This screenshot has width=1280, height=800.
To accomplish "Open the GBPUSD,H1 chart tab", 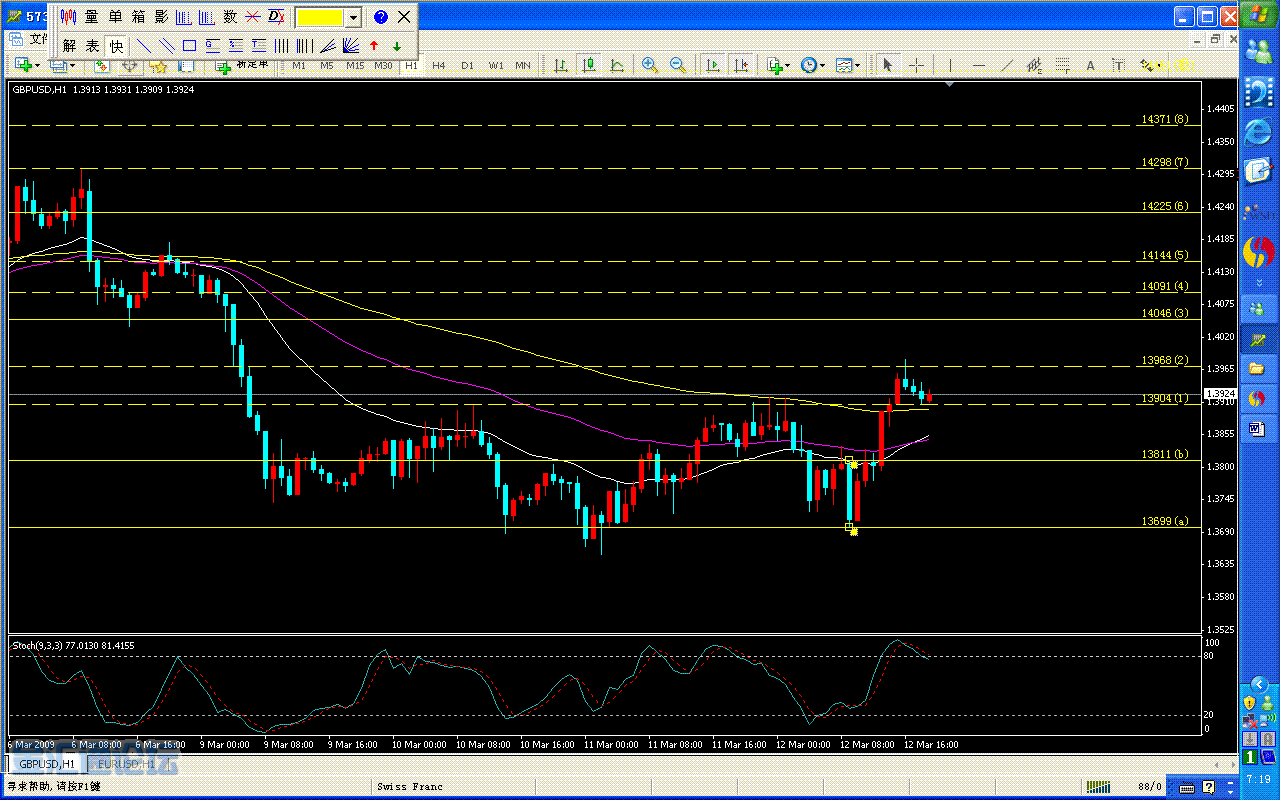I will click(47, 765).
